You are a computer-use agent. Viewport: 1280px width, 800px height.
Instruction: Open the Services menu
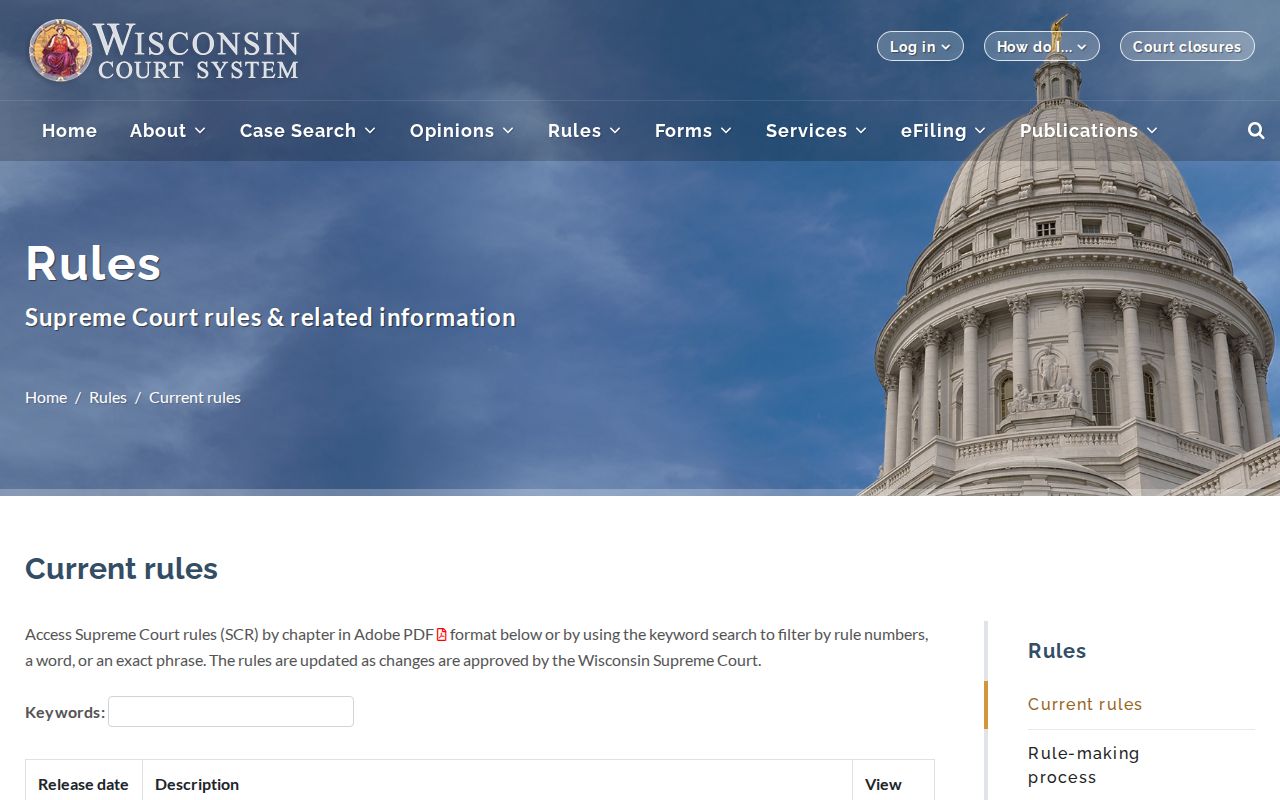coord(817,131)
